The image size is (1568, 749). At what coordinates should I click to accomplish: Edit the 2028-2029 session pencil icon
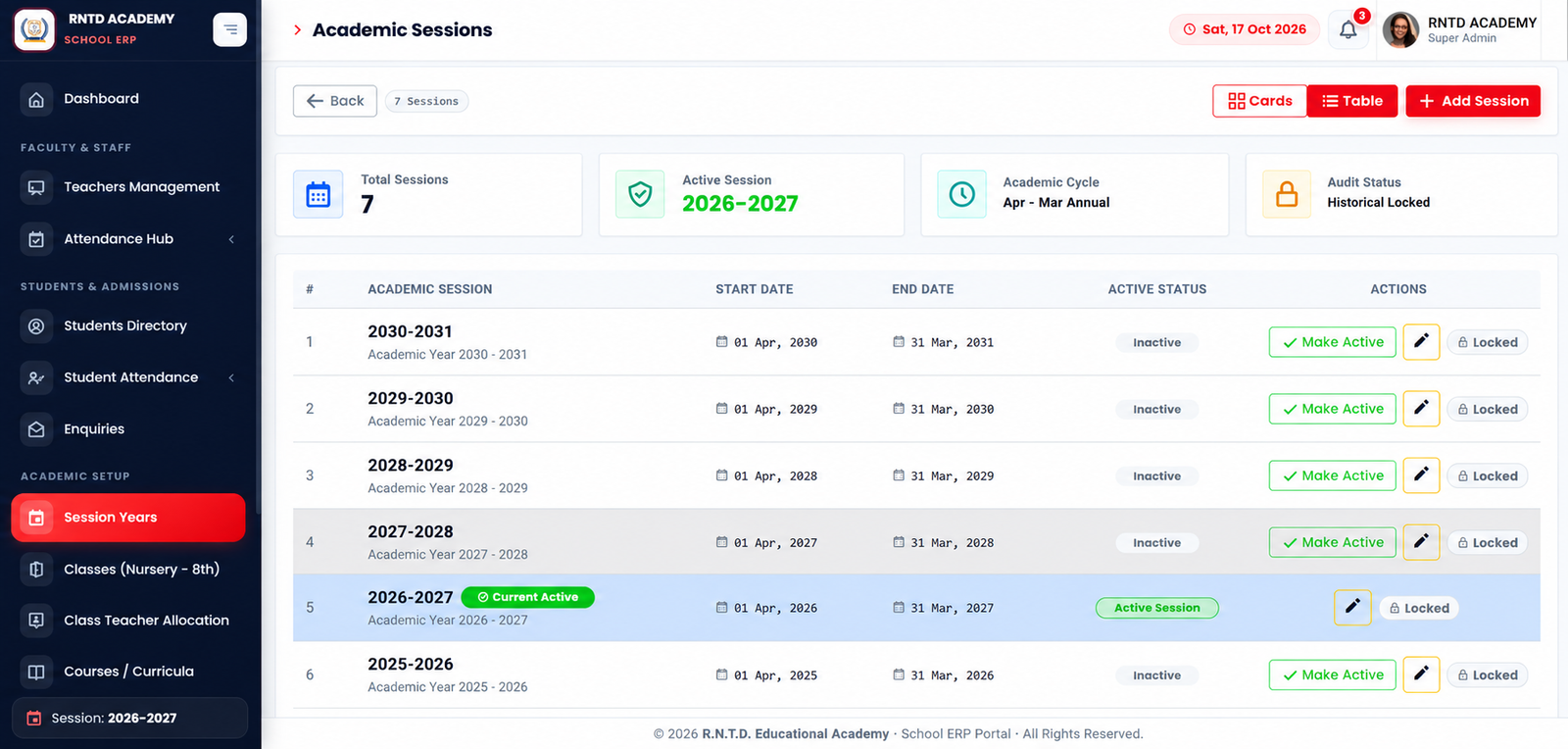coord(1421,475)
